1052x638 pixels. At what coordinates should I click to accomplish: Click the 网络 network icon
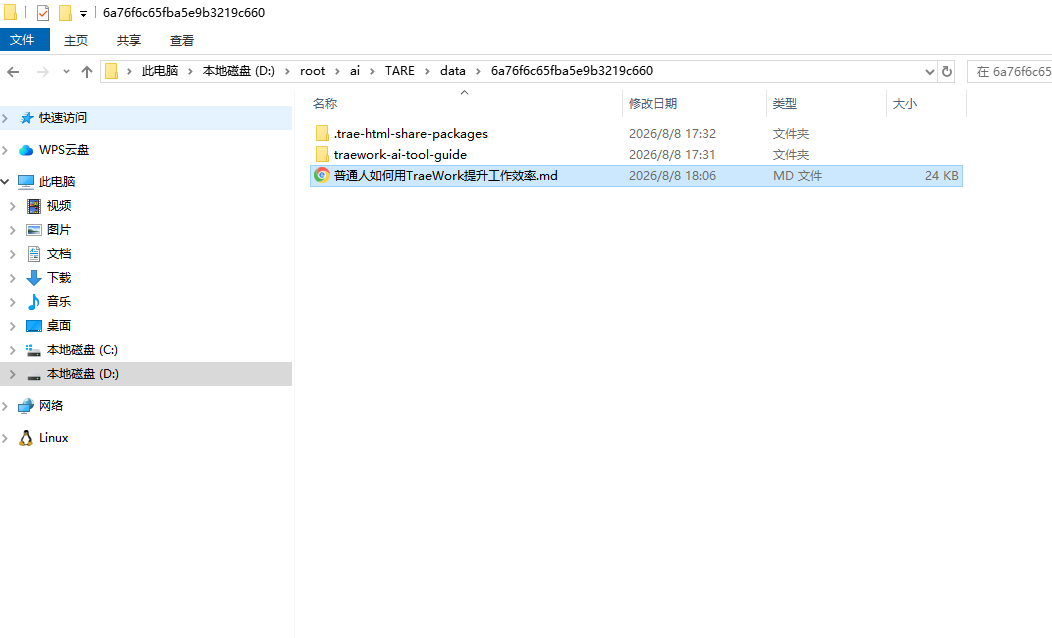click(25, 406)
